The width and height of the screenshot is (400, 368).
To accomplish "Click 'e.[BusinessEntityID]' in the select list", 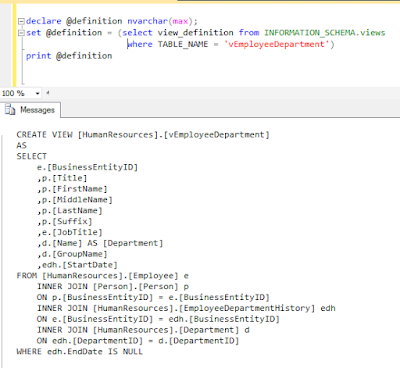I will (x=87, y=167).
